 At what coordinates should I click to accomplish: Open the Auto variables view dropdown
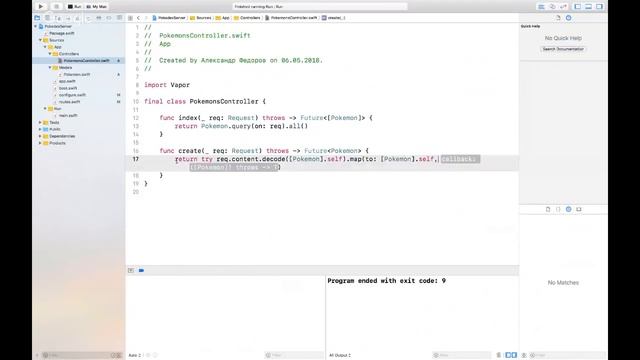[135, 355]
